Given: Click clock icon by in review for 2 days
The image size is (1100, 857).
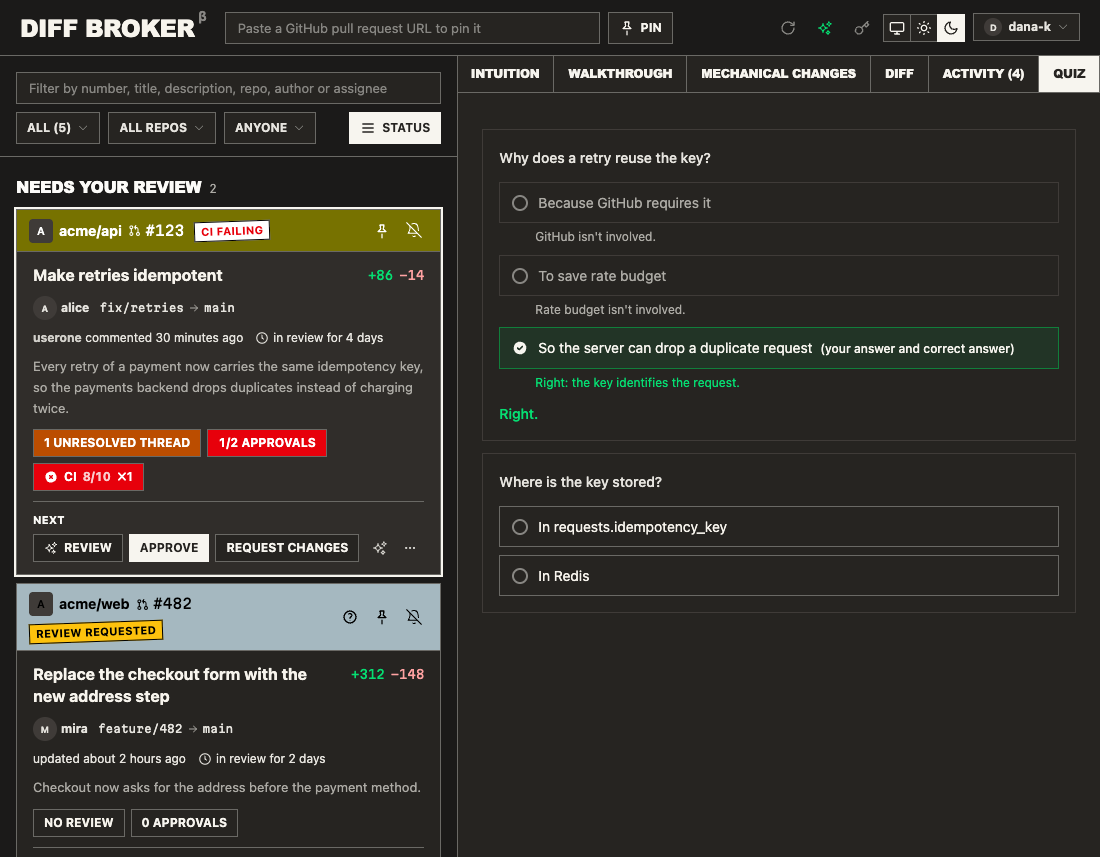Looking at the screenshot, I should click(x=205, y=759).
